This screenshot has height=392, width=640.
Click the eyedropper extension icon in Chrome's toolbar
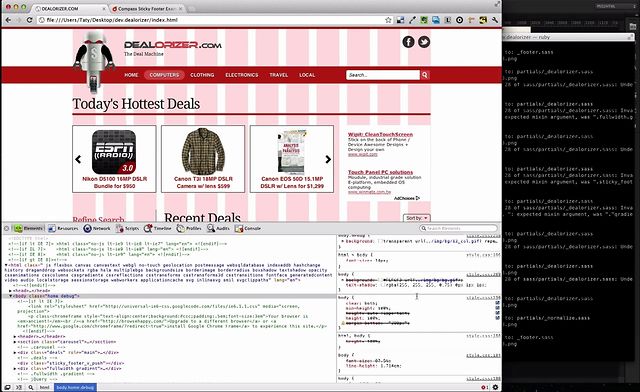click(412, 20)
